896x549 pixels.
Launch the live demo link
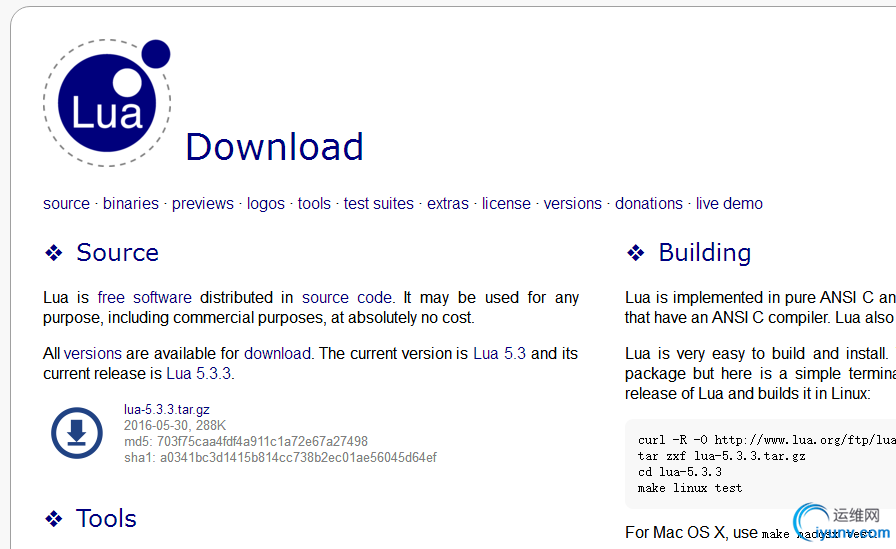(x=729, y=203)
